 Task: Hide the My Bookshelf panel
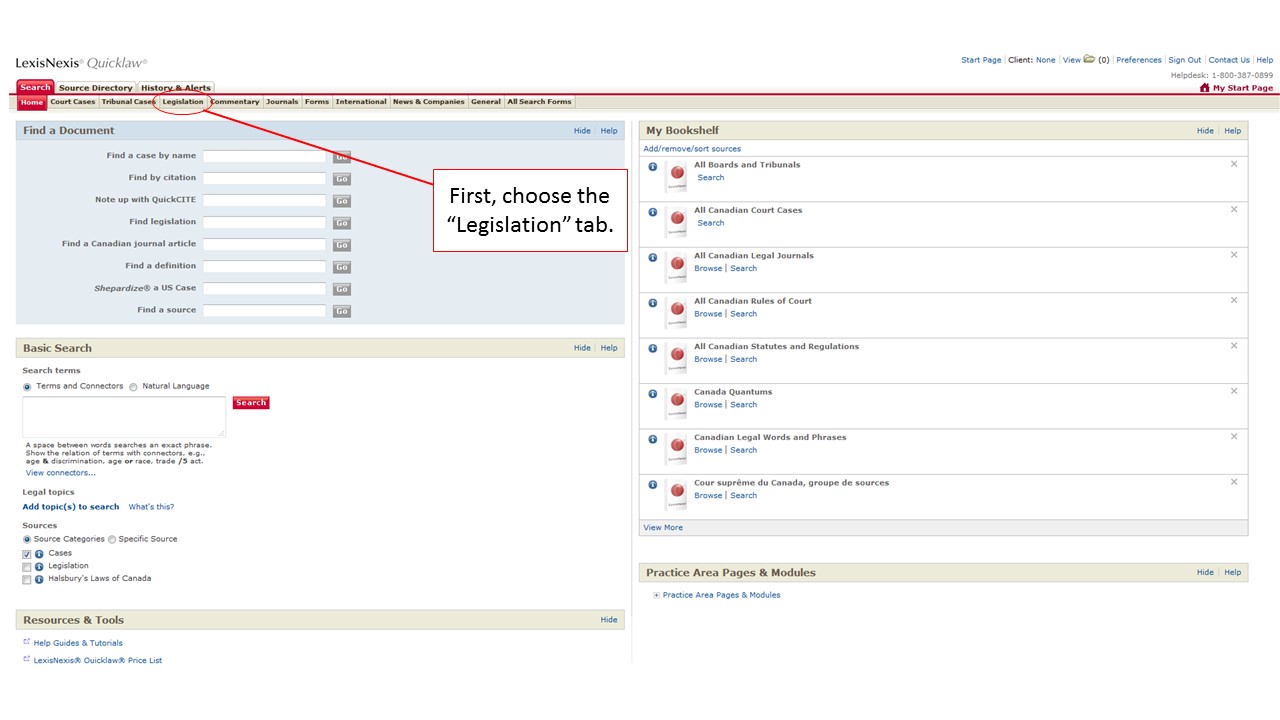point(1205,131)
